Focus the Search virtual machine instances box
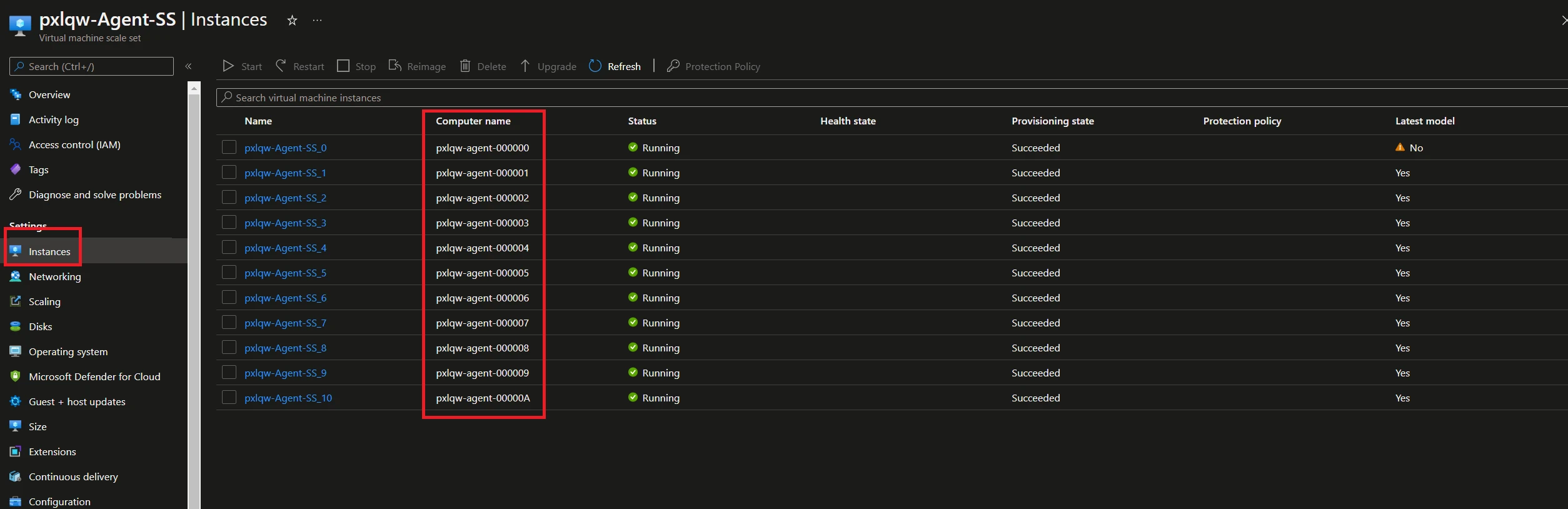The image size is (1568, 509). point(892,98)
